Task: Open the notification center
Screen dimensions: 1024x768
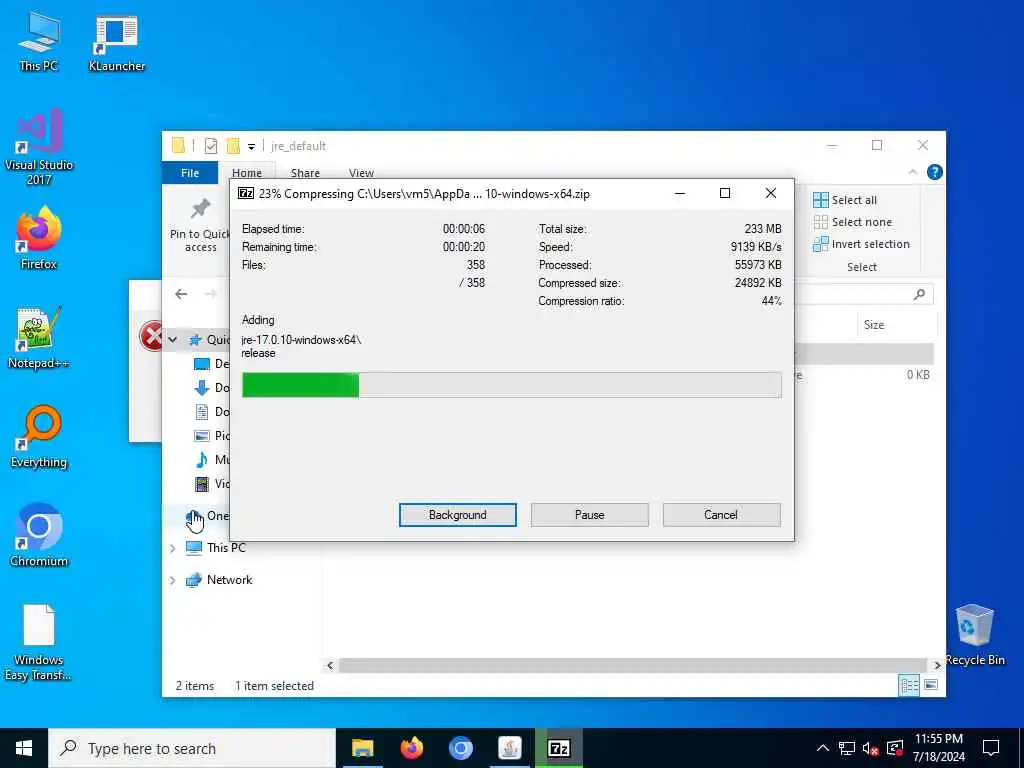Action: pos(991,748)
